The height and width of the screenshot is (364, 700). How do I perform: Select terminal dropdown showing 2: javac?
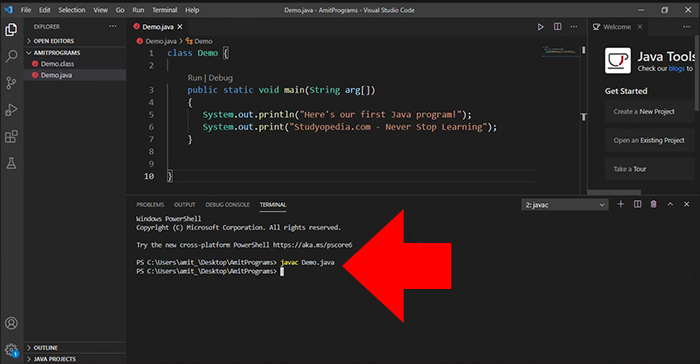(x=565, y=205)
